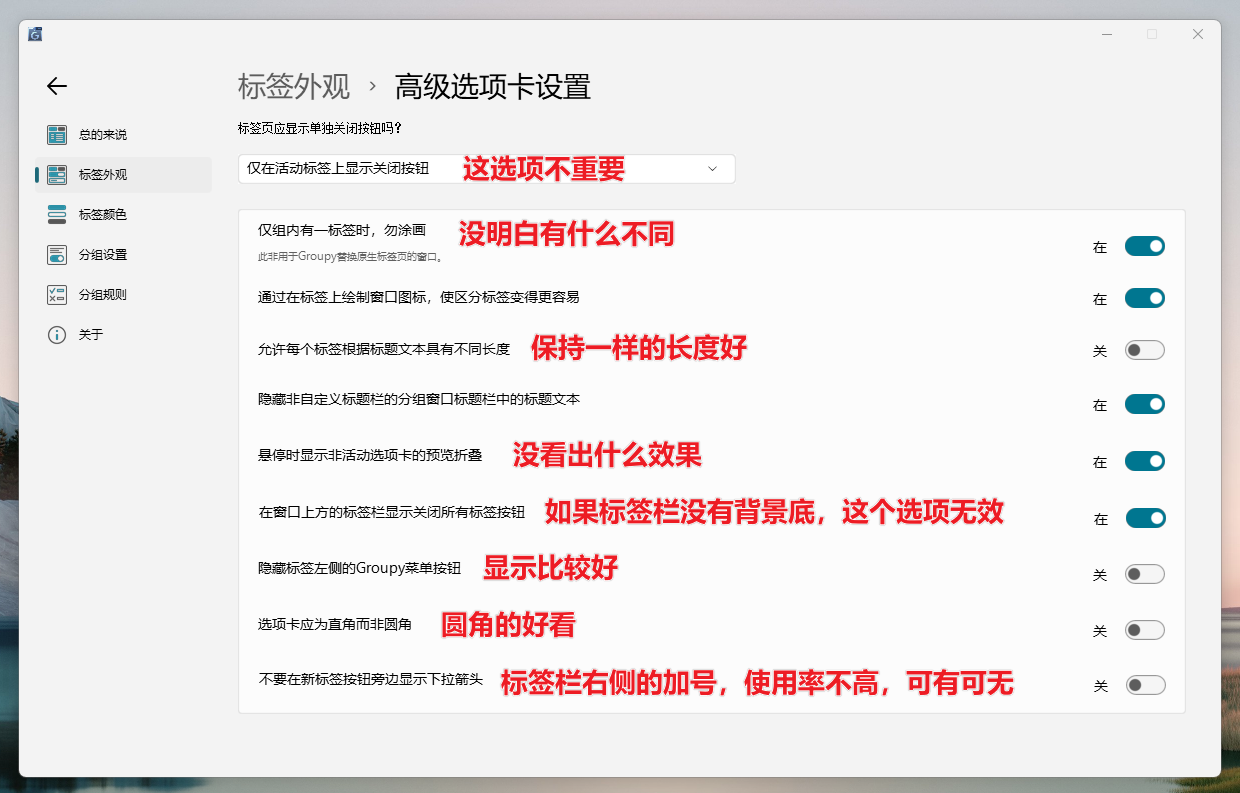Click the 分组规则 sidebar icon
Image resolution: width=1240 pixels, height=793 pixels.
coord(57,295)
